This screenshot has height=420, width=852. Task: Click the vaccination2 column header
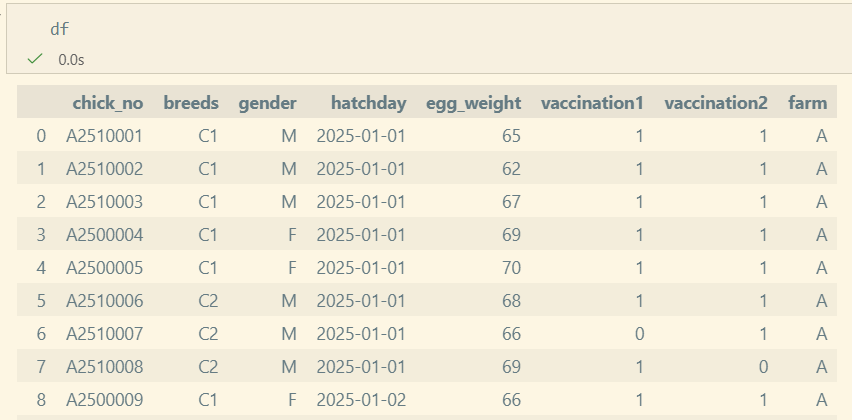(x=716, y=103)
